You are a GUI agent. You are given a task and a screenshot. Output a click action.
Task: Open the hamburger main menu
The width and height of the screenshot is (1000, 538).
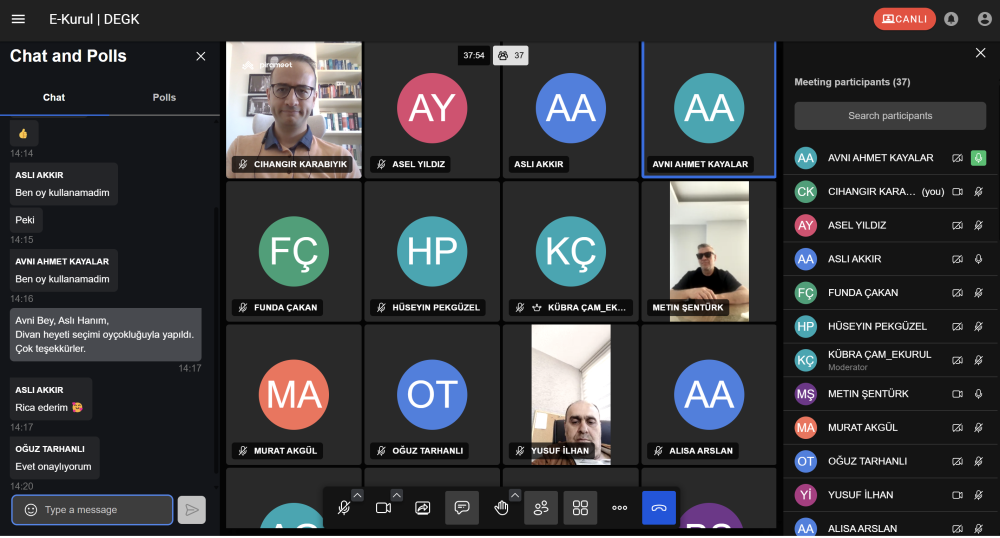(18, 19)
